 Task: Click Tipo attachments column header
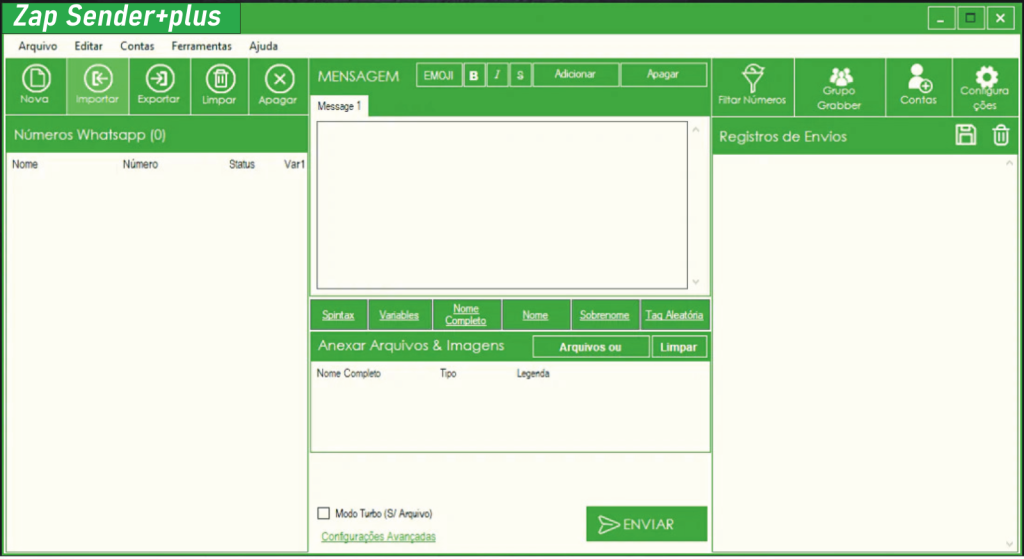coord(448,374)
